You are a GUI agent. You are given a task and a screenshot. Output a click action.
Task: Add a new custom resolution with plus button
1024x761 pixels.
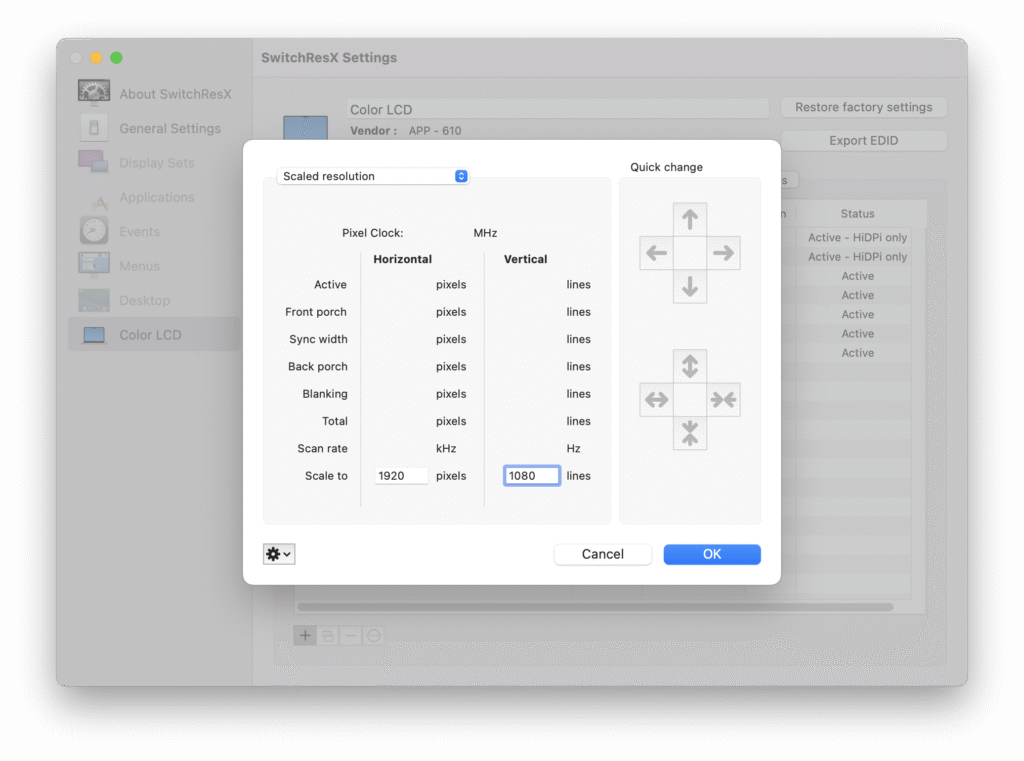(x=305, y=635)
